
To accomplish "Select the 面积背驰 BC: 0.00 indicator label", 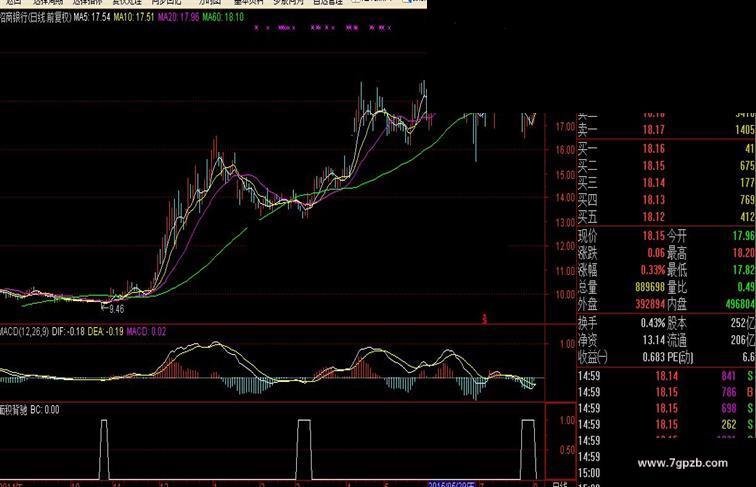I will click(x=29, y=410).
